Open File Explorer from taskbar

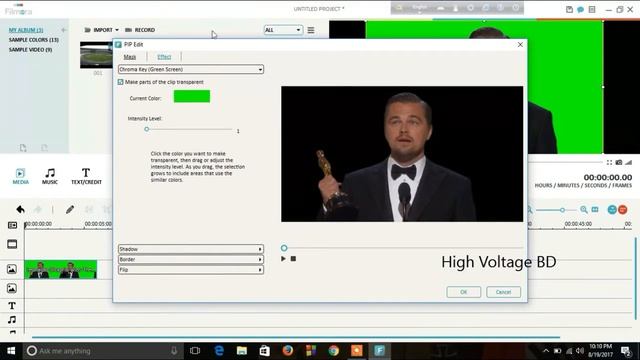coord(242,351)
